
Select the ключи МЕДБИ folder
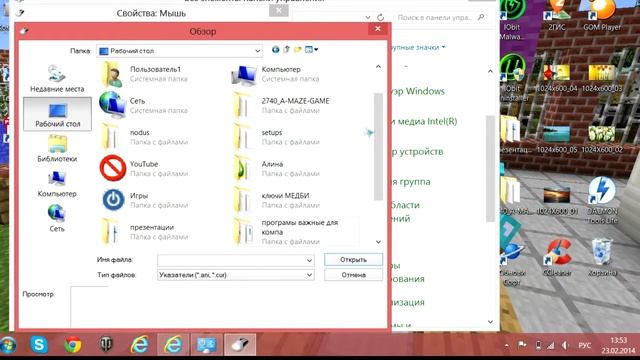pos(276,200)
